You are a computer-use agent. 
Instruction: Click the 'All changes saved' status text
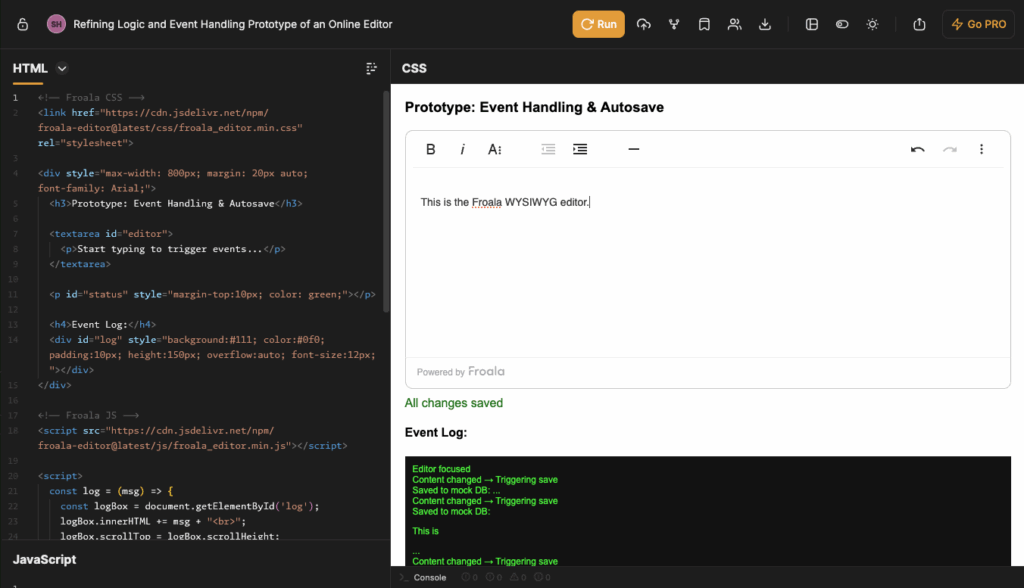(454, 403)
